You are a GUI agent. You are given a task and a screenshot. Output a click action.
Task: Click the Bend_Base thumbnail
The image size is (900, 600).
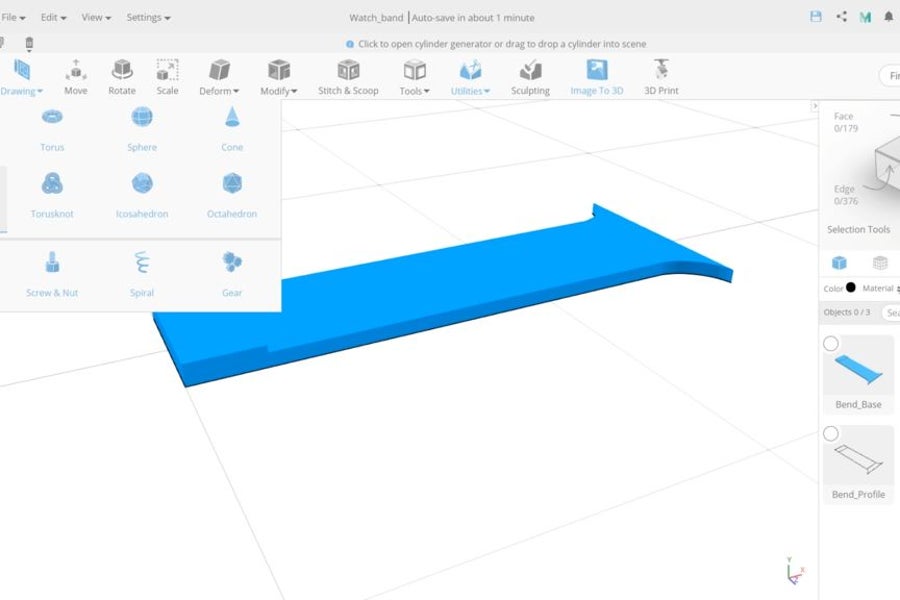[x=859, y=366]
